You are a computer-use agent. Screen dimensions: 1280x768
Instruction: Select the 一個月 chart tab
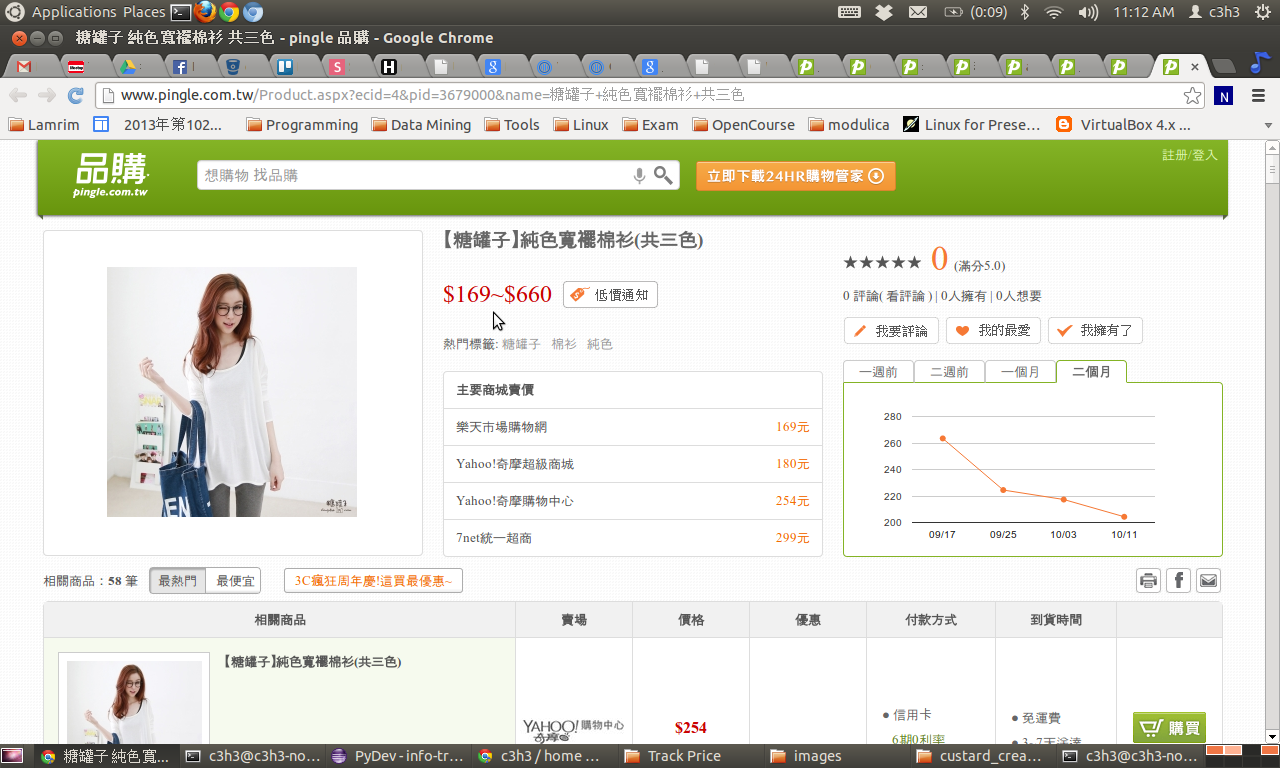click(1020, 372)
